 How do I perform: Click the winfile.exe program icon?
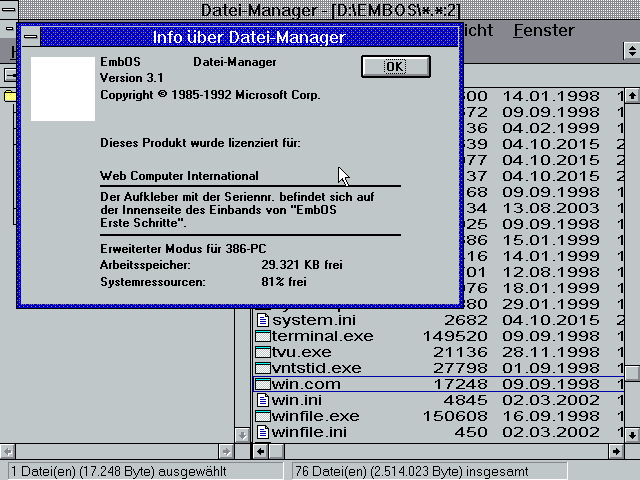264,416
